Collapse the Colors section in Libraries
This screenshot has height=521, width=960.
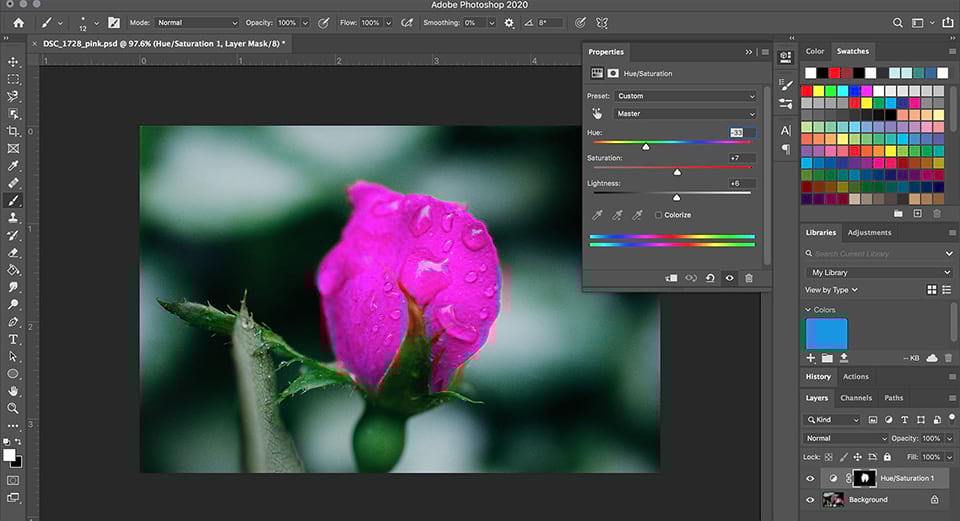coord(808,310)
